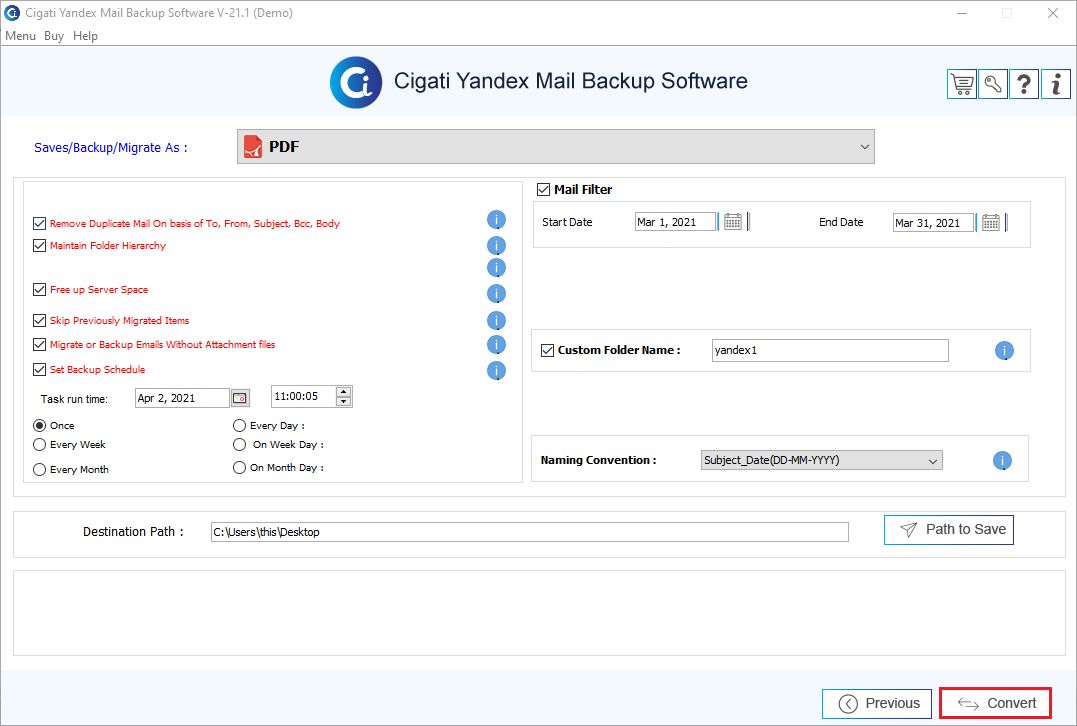
Task: Select On Week Day option
Action: pos(239,444)
